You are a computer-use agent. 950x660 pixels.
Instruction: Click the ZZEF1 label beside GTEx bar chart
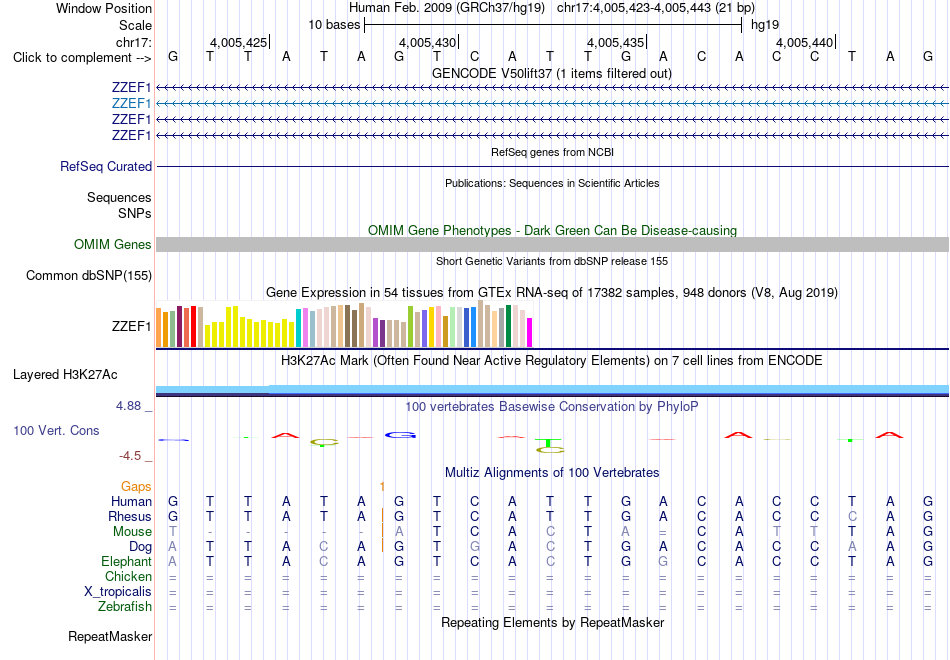[x=131, y=327]
